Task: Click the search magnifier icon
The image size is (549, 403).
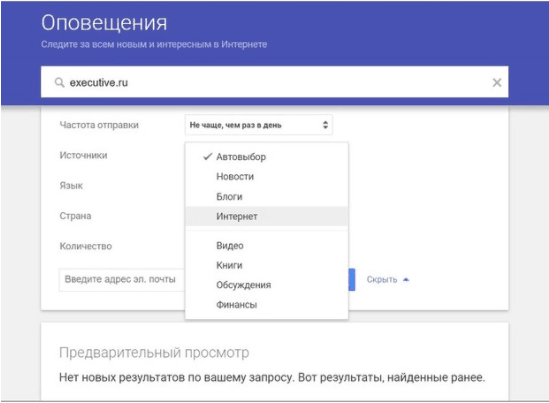Action: point(60,83)
